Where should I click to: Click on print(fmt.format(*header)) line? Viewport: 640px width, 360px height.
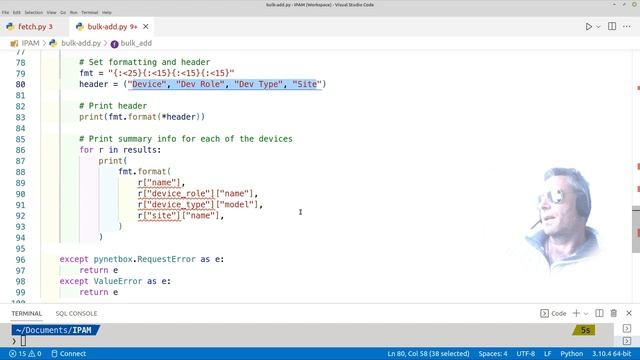point(142,117)
